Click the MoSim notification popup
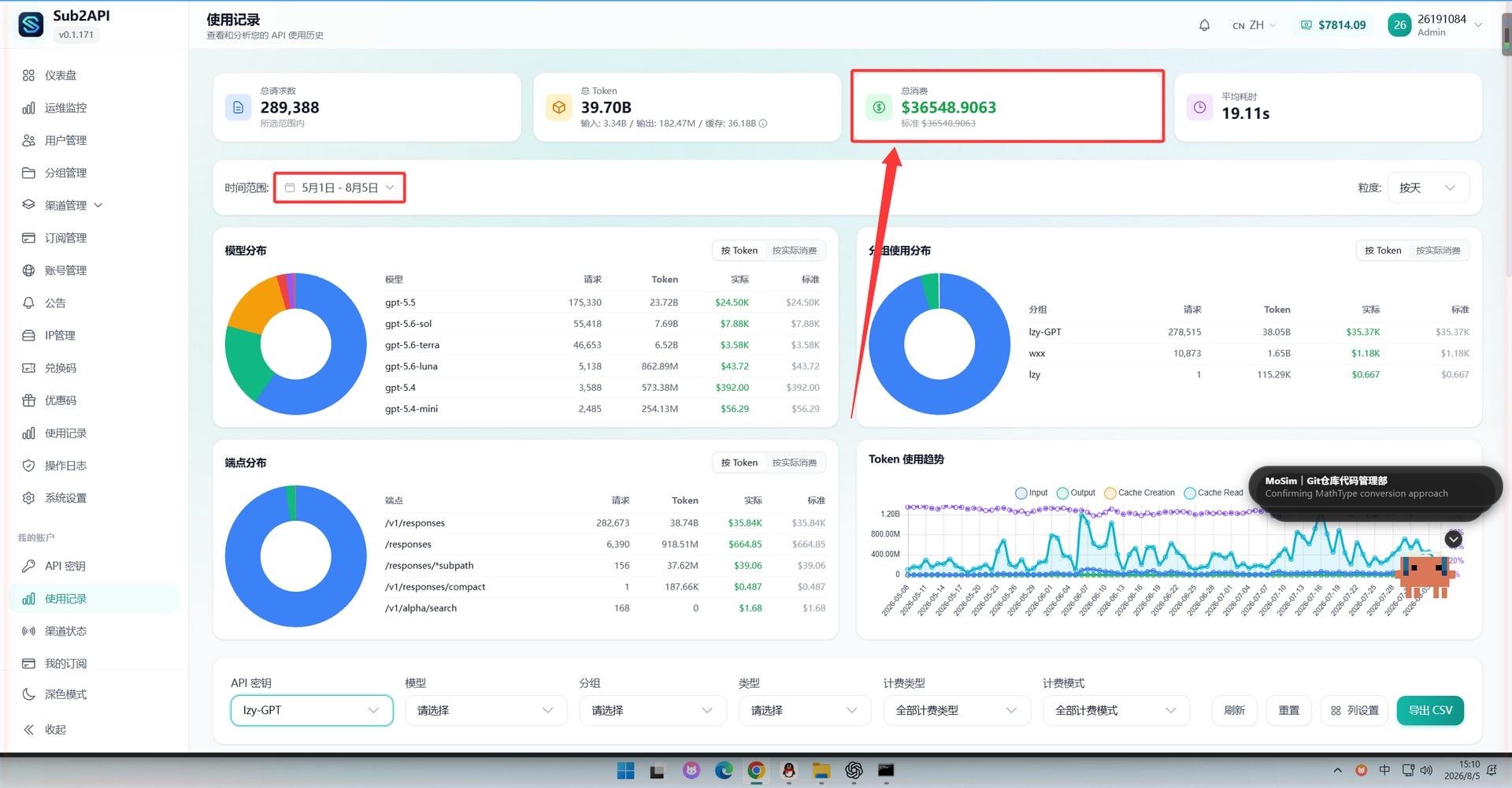 (x=1375, y=487)
